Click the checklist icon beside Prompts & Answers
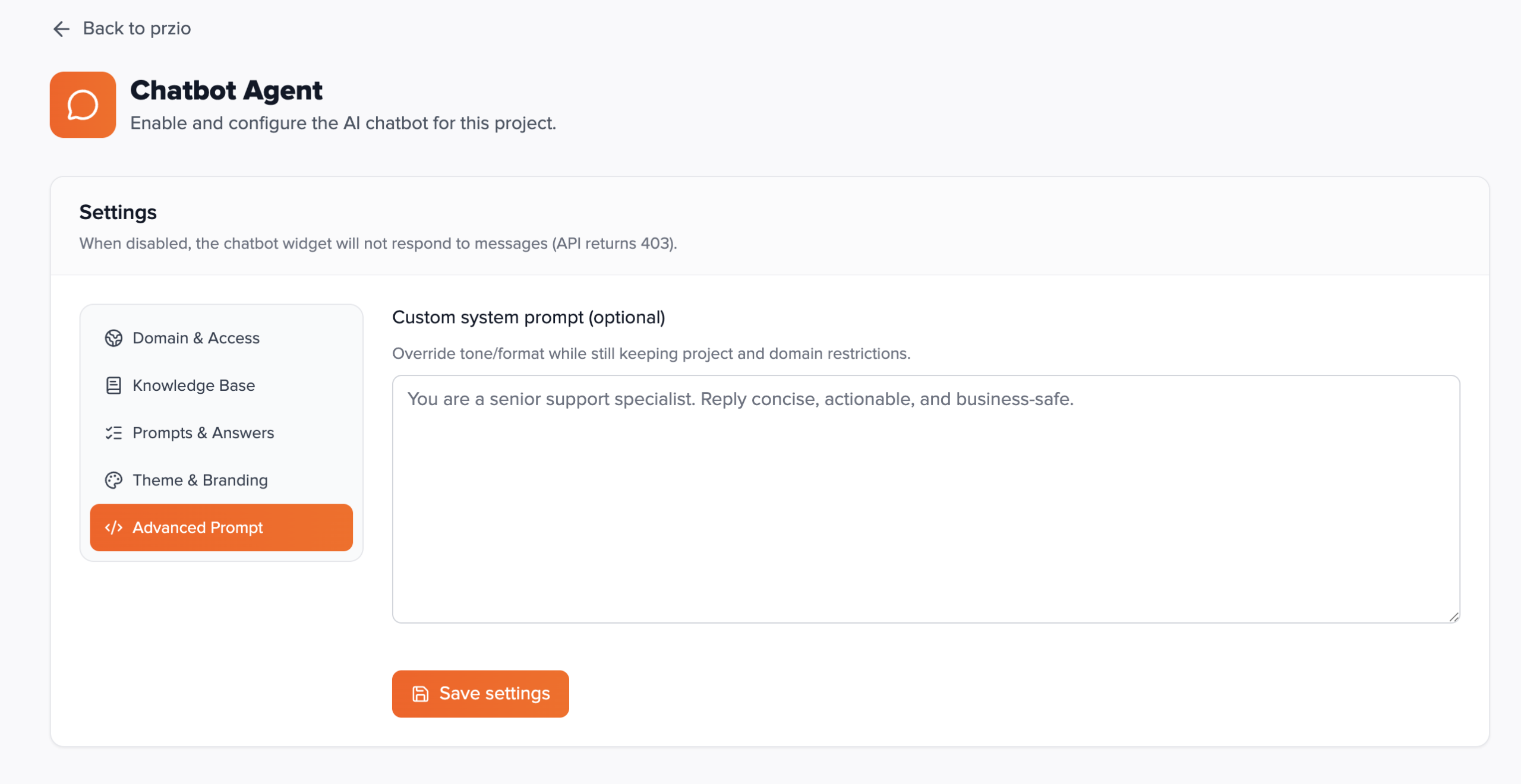 pos(113,433)
